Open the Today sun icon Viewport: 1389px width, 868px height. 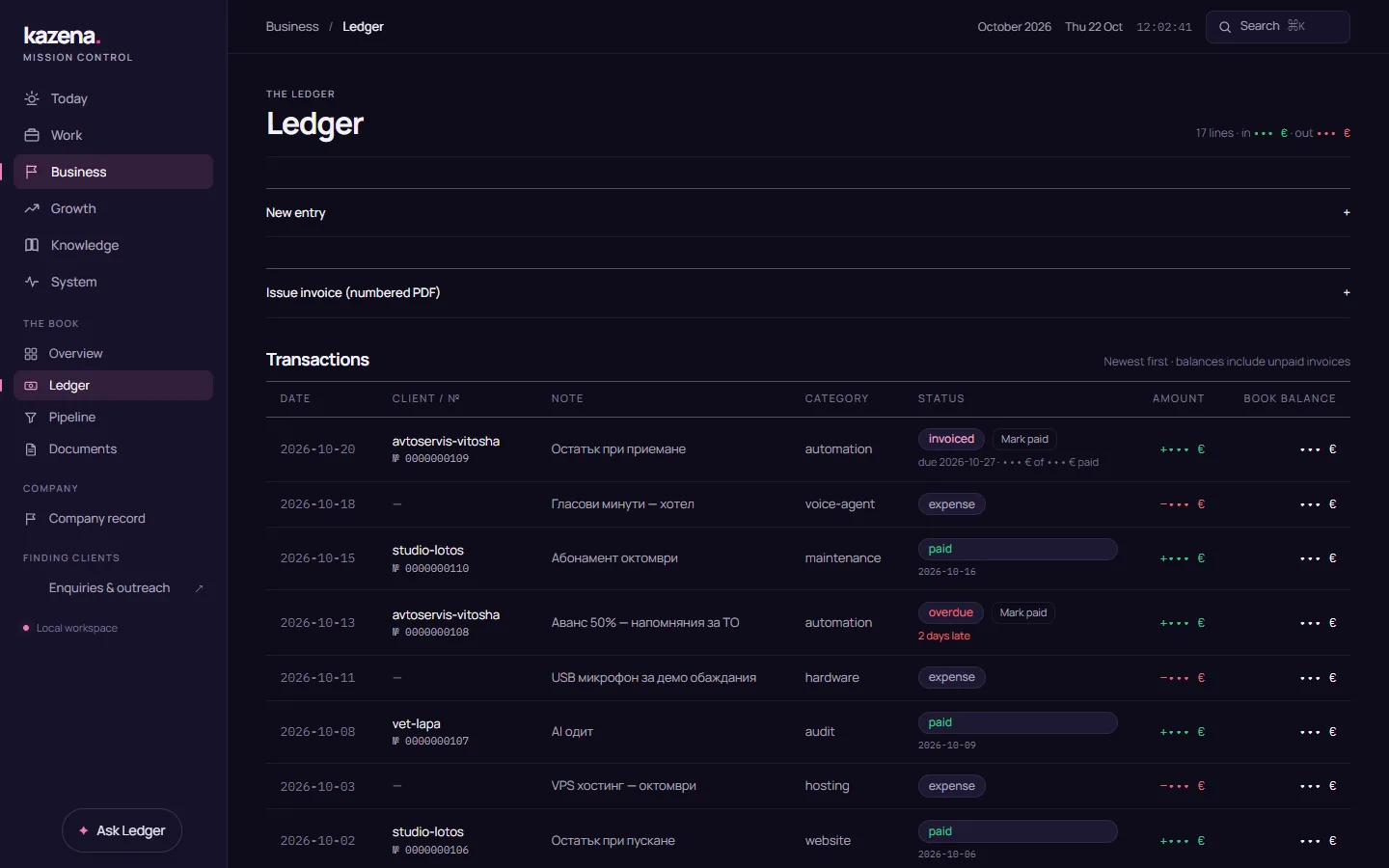tap(32, 98)
